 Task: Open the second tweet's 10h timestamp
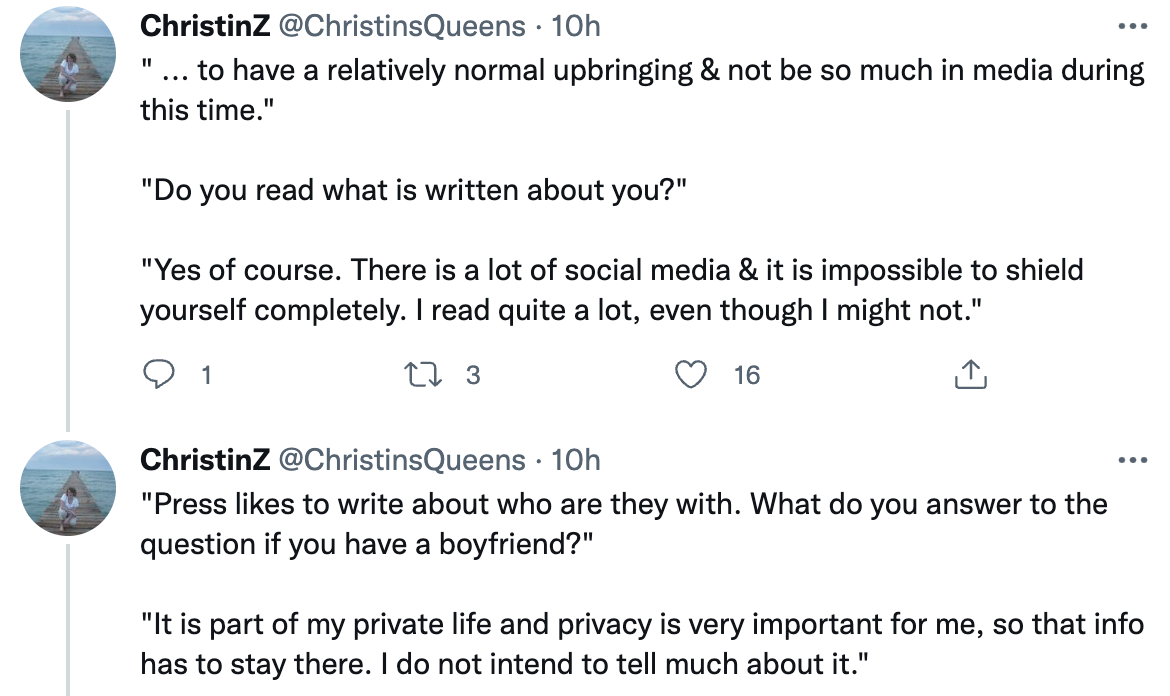575,460
